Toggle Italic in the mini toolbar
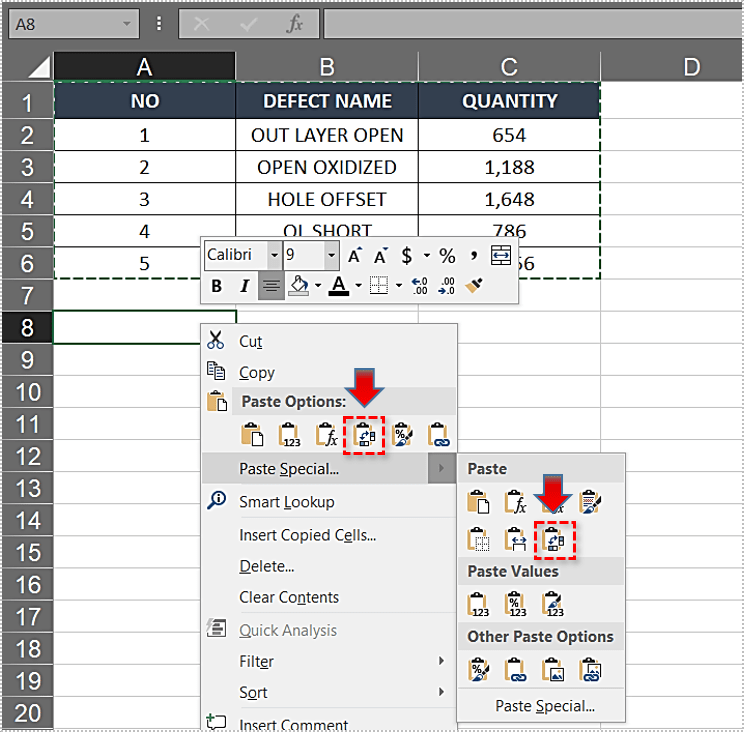 244,287
